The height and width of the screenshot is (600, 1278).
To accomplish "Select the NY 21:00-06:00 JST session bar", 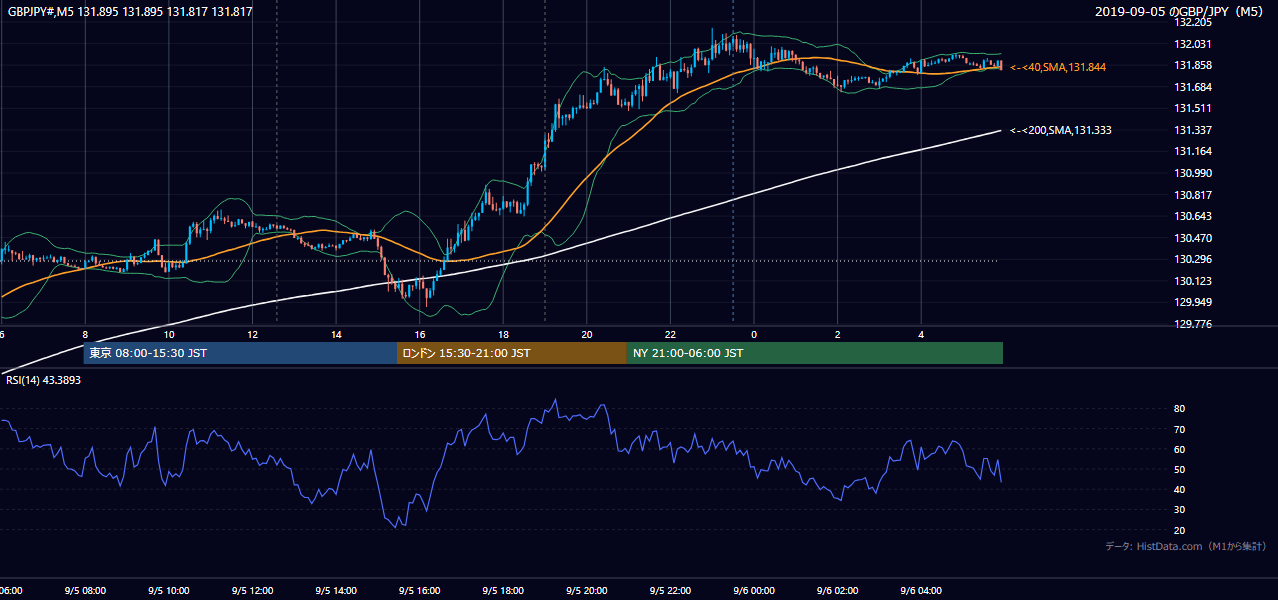I will 815,353.
